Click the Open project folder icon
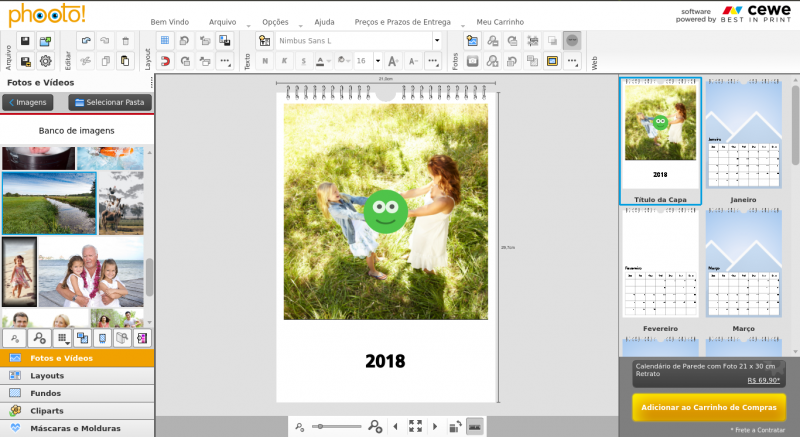 click(x=45, y=41)
